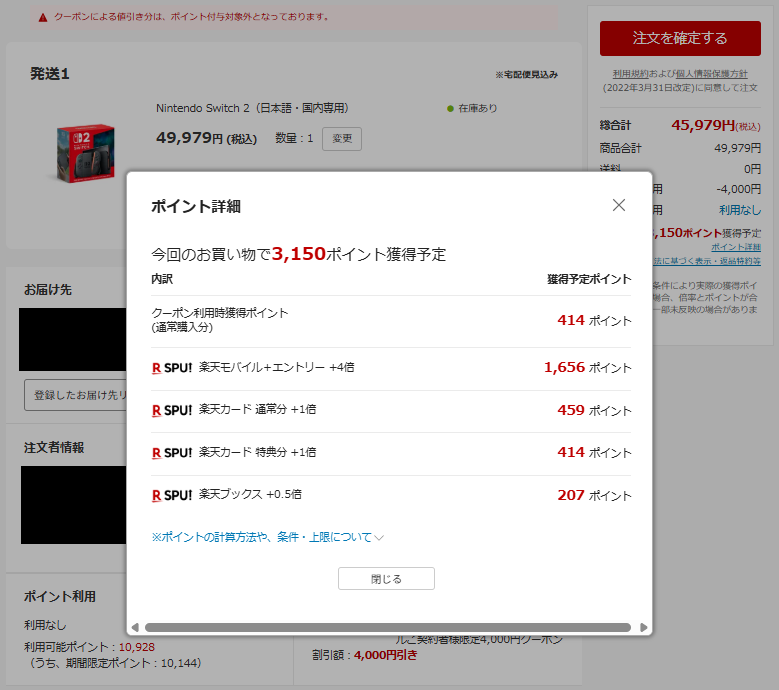779x690 pixels.
Task: Click the 楽天モバイル+エントリー +4倍 label
Action: (277, 367)
